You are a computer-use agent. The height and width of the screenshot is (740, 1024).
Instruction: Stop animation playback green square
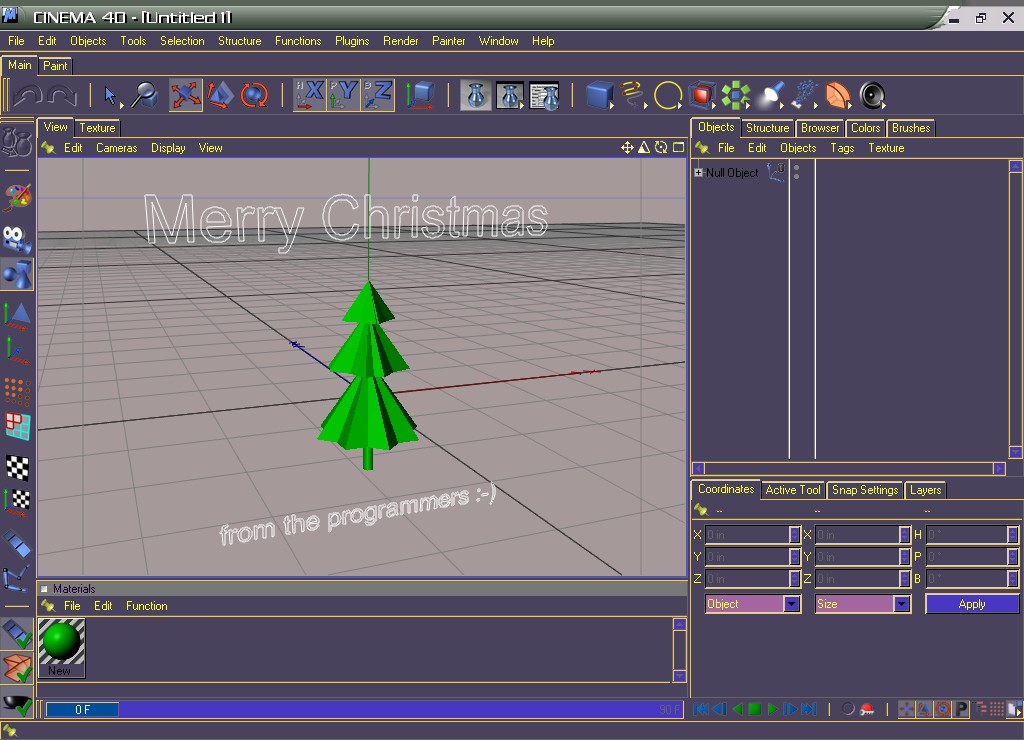[754, 709]
